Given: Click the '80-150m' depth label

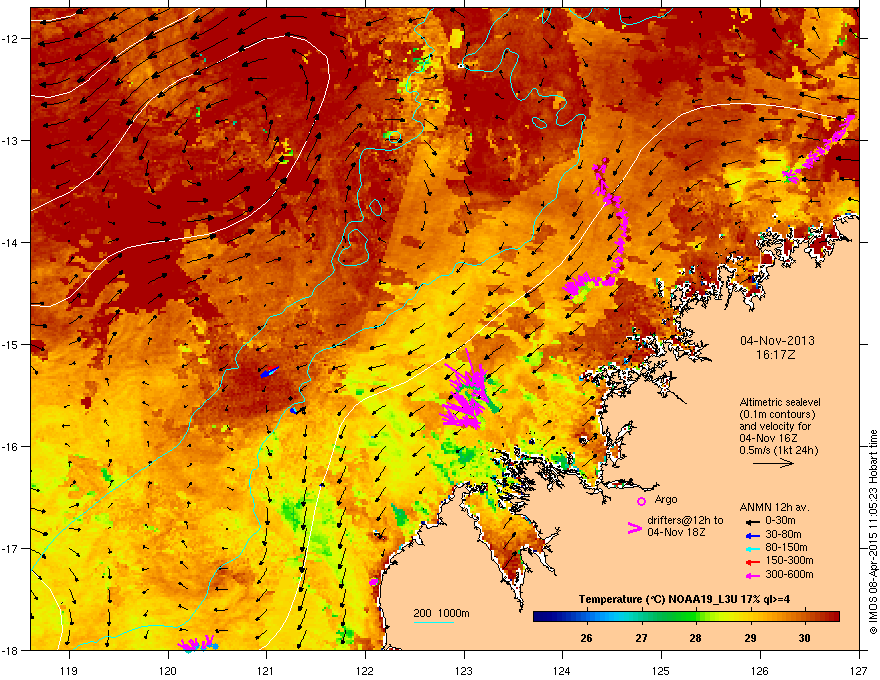Looking at the screenshot, I should pos(786,548).
